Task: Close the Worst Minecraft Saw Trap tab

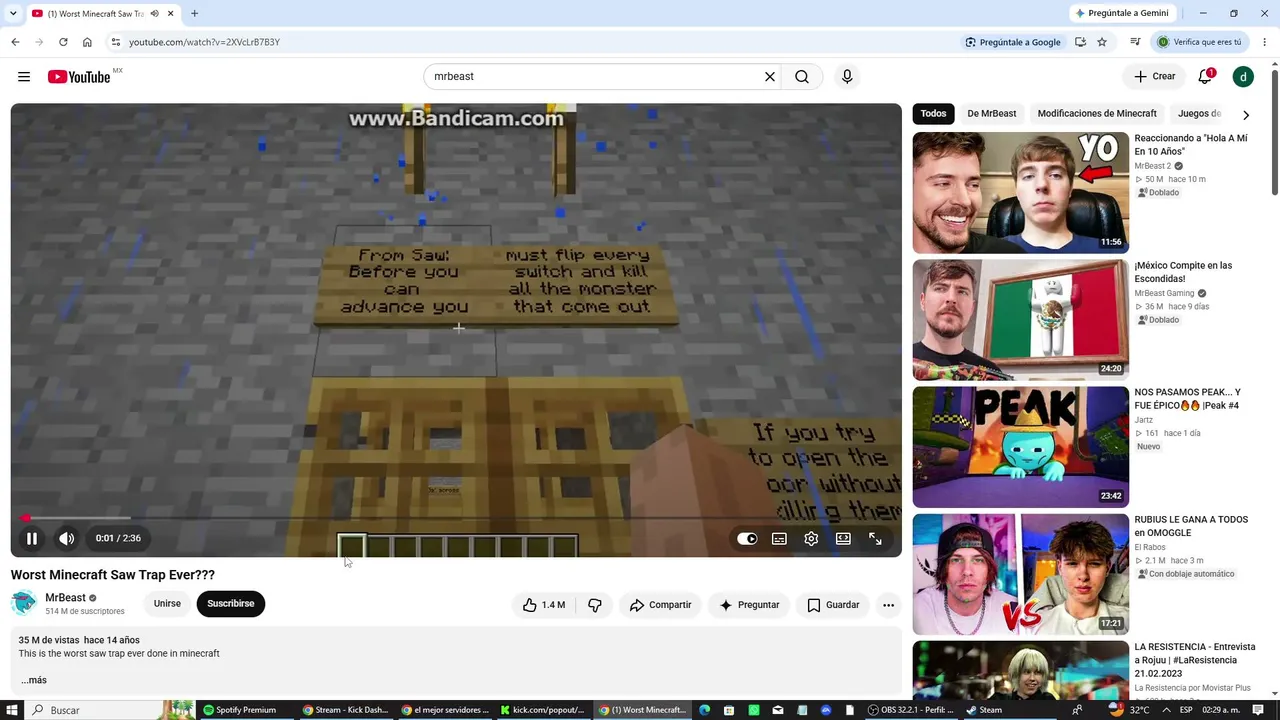Action: [x=171, y=14]
